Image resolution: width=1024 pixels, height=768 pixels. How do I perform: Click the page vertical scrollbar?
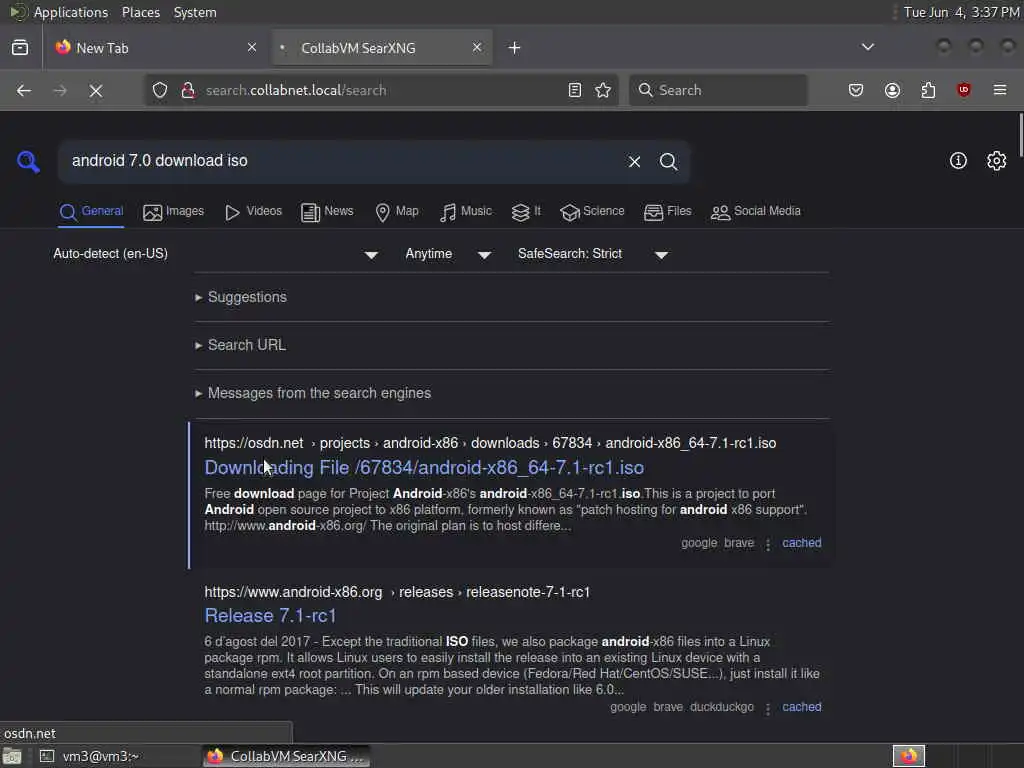click(1019, 133)
